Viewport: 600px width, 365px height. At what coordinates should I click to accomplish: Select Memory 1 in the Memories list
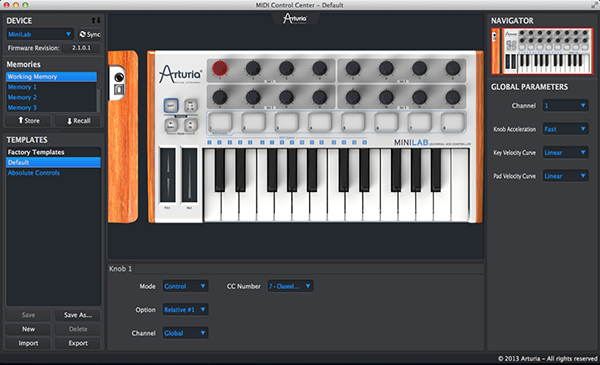click(x=51, y=87)
